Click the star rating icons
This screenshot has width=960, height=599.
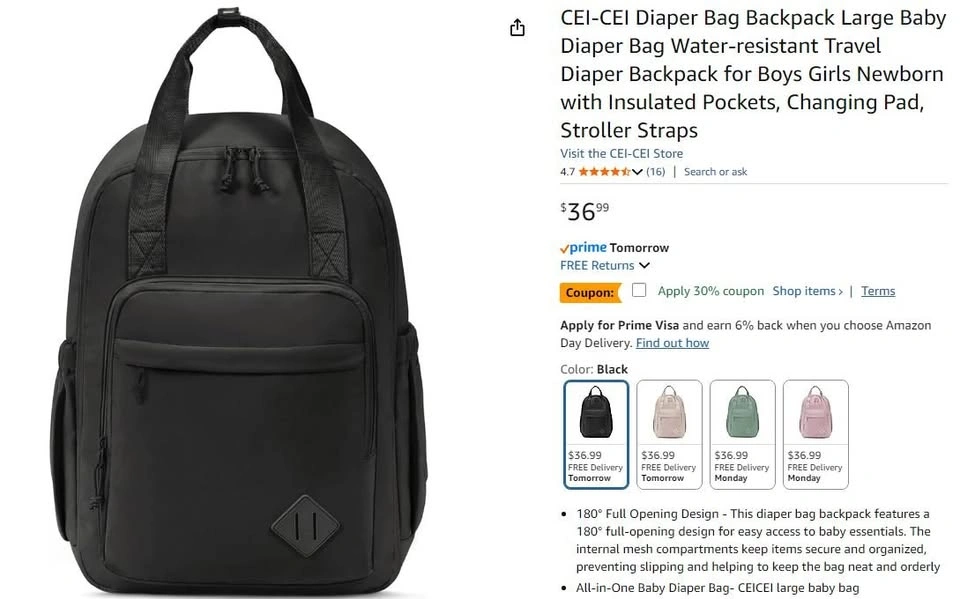[x=604, y=171]
